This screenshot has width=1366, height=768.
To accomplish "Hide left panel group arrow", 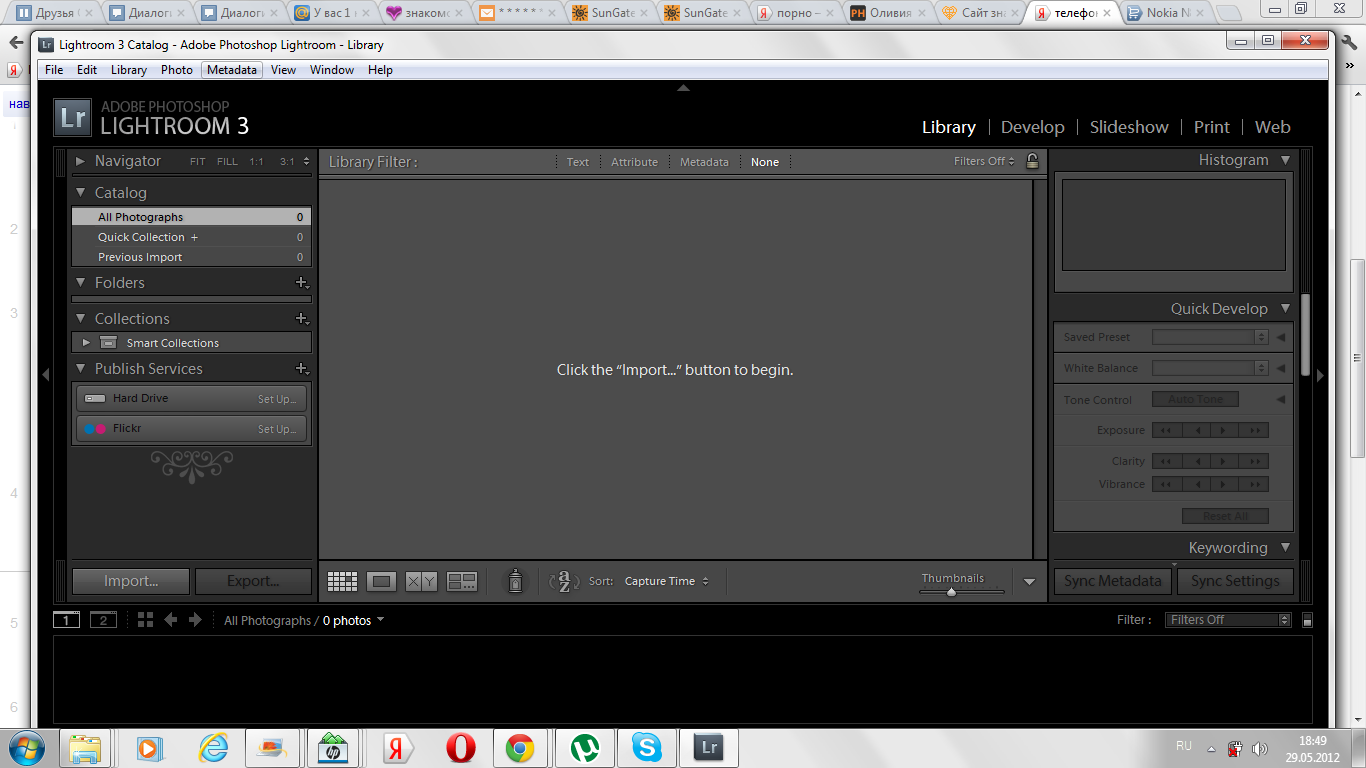I will (x=45, y=375).
